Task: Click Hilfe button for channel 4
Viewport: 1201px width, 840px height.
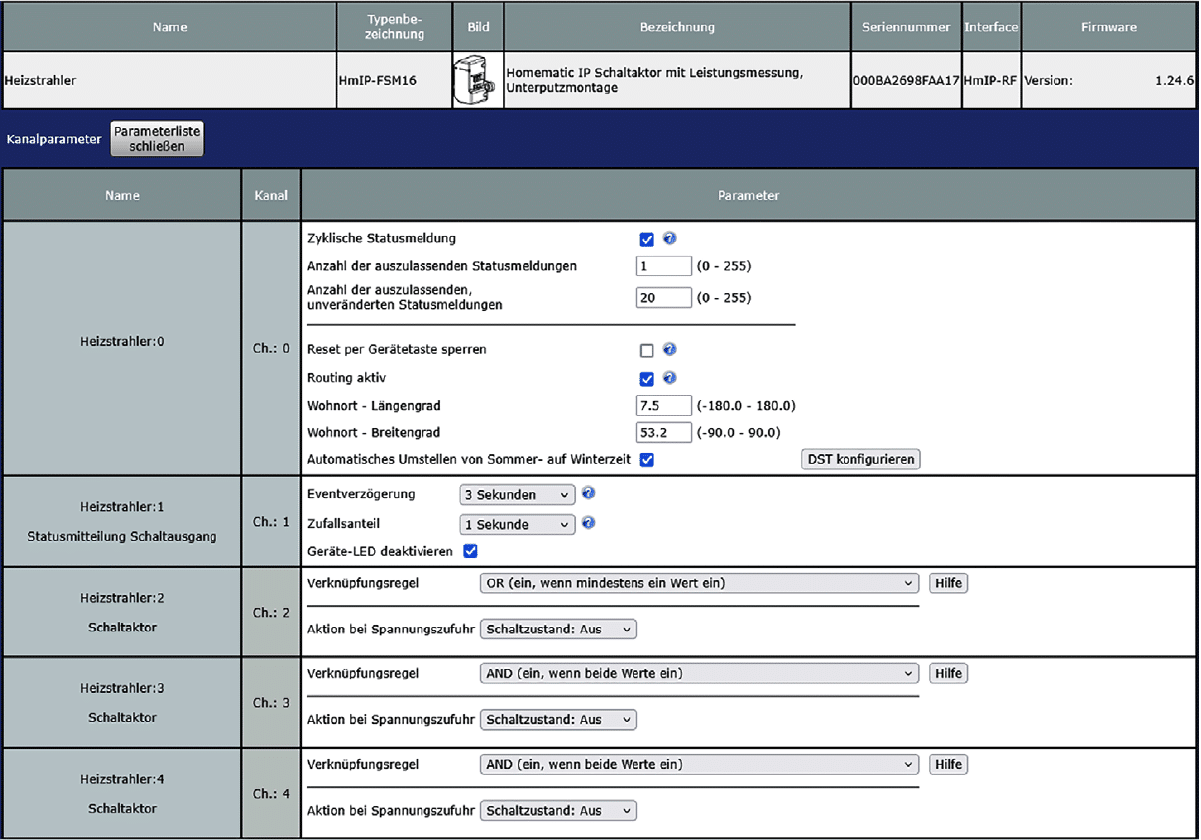Action: [x=948, y=765]
